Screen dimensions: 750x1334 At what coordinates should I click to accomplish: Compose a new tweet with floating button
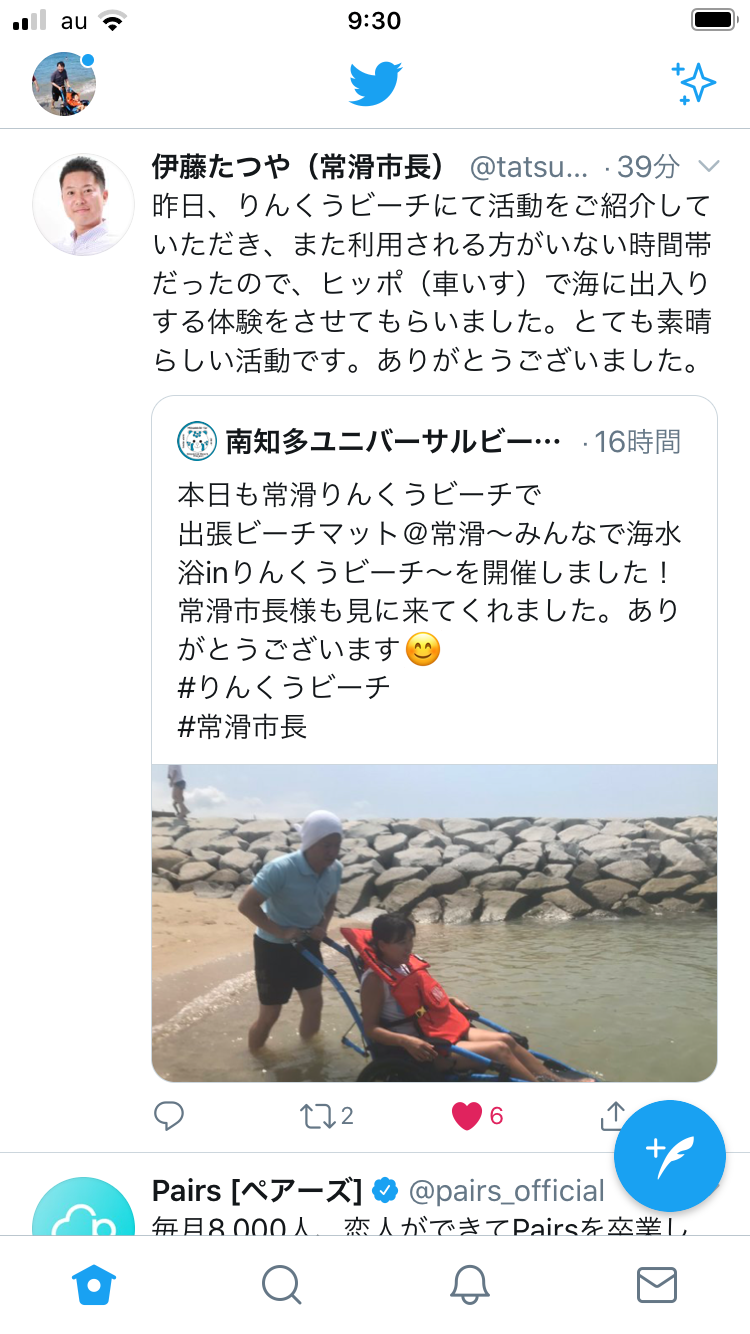(x=669, y=1155)
